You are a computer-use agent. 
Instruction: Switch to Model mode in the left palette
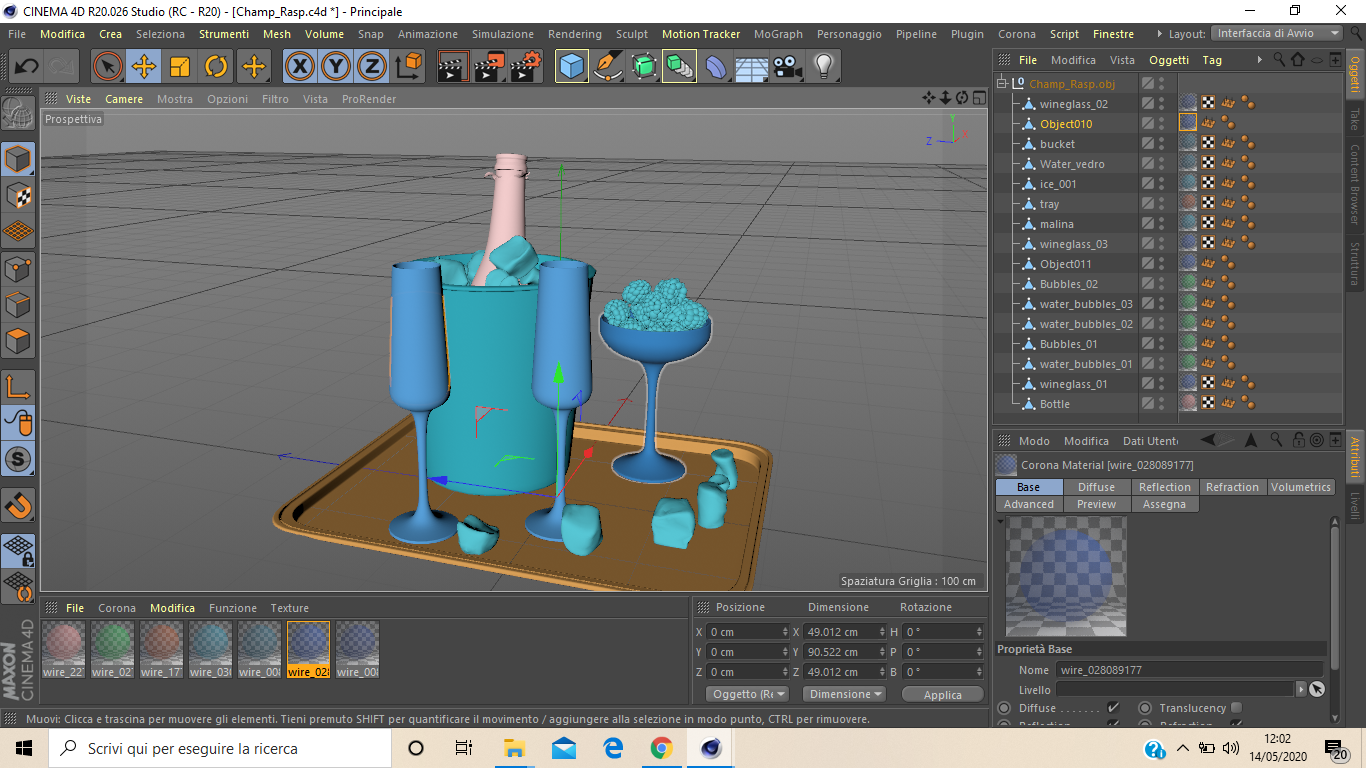click(x=19, y=159)
